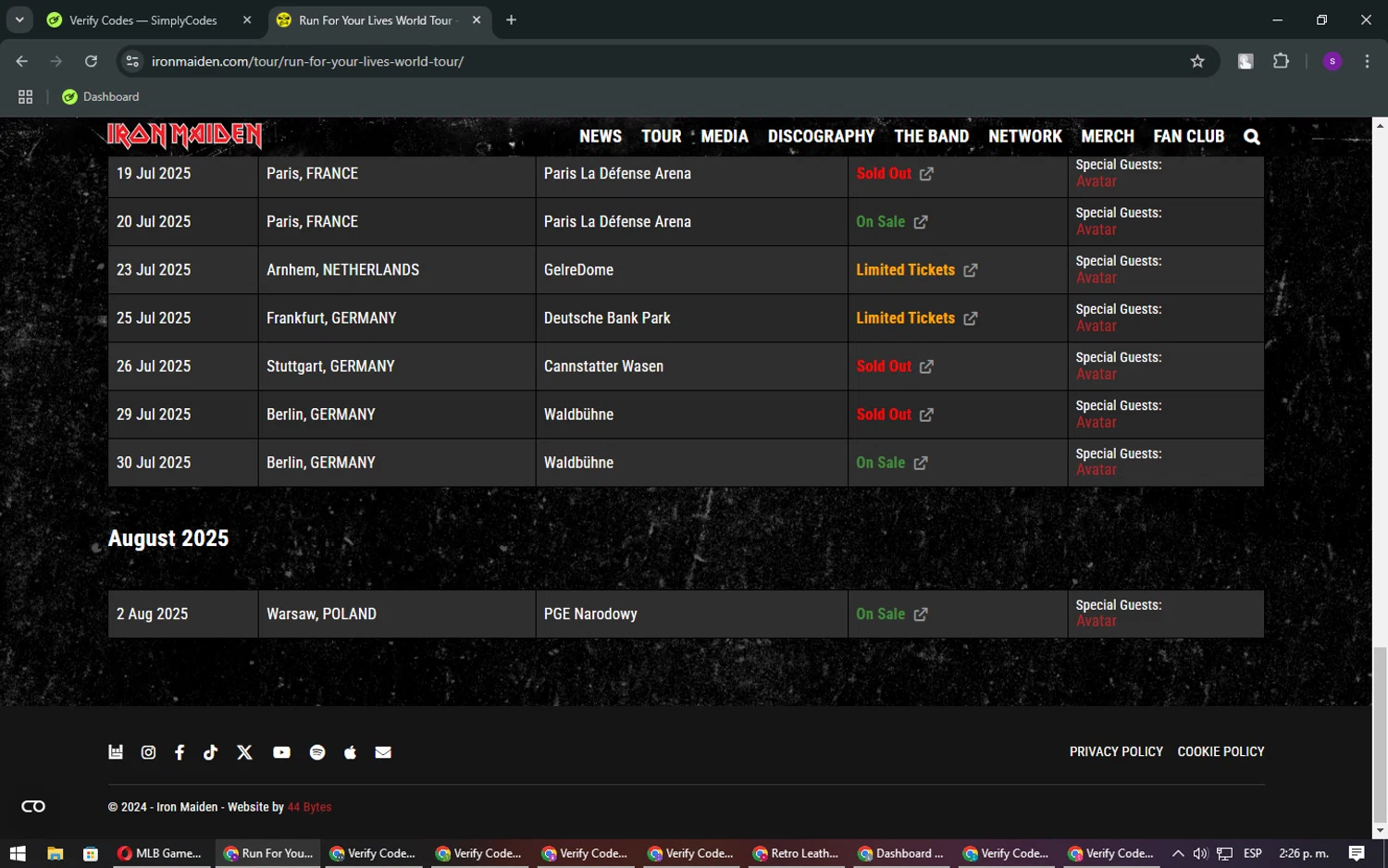Open the YouTube footer icon
Screen dimensions: 1388x868
pyautogui.click(x=282, y=752)
